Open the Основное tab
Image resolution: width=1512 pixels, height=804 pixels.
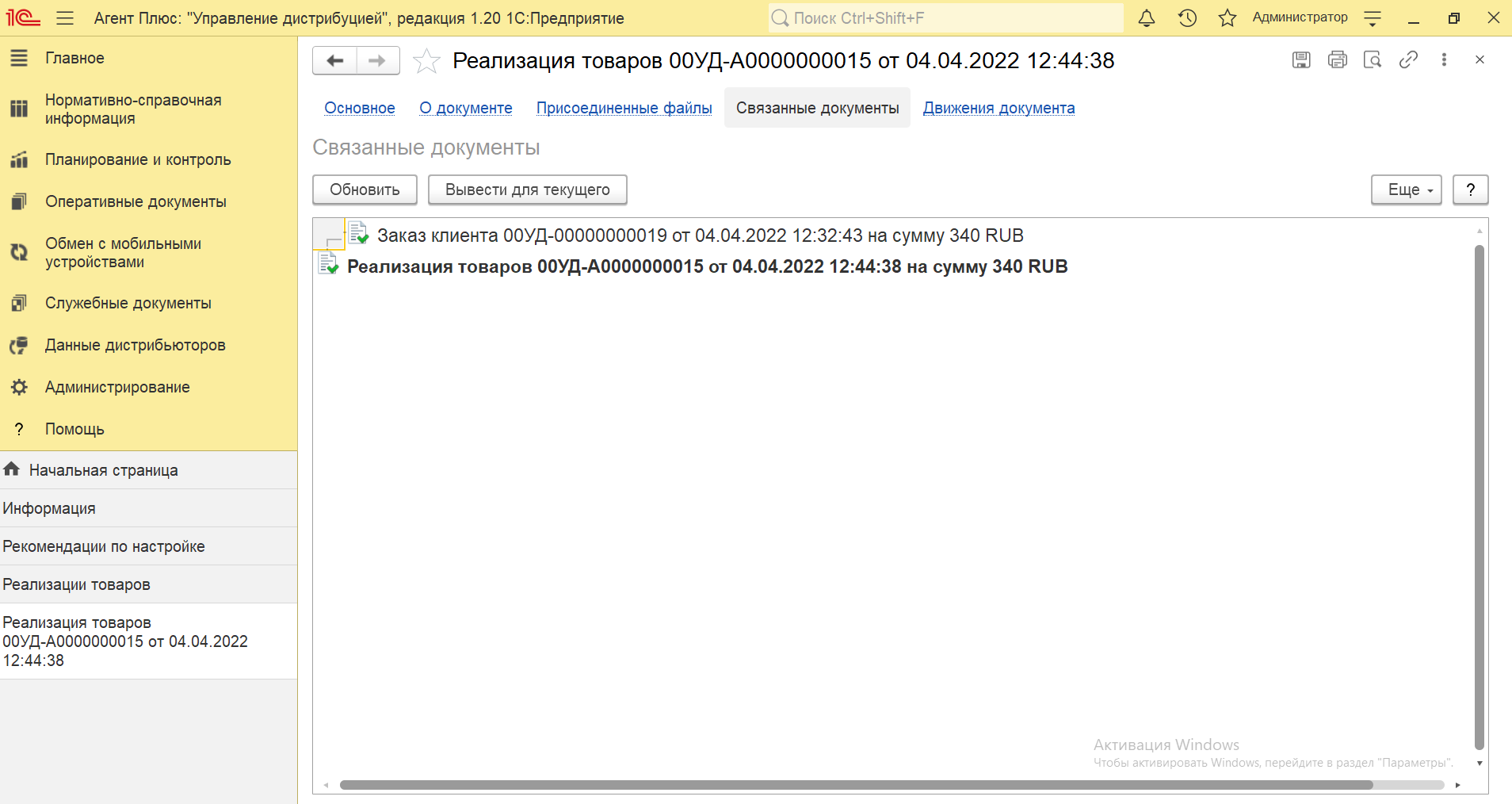tap(359, 109)
